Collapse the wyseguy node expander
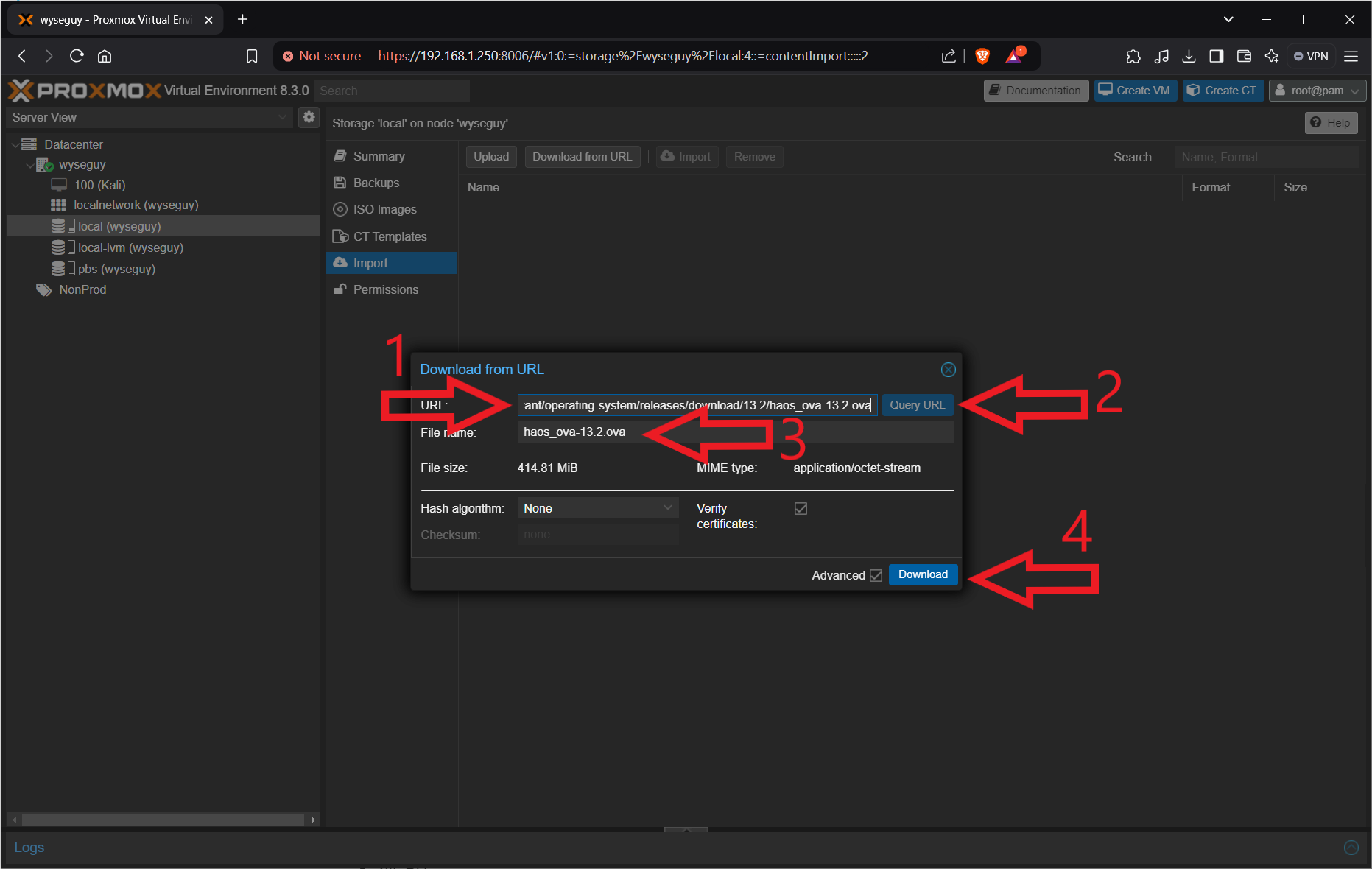Screen dimensions: 1372x869 coord(30,165)
